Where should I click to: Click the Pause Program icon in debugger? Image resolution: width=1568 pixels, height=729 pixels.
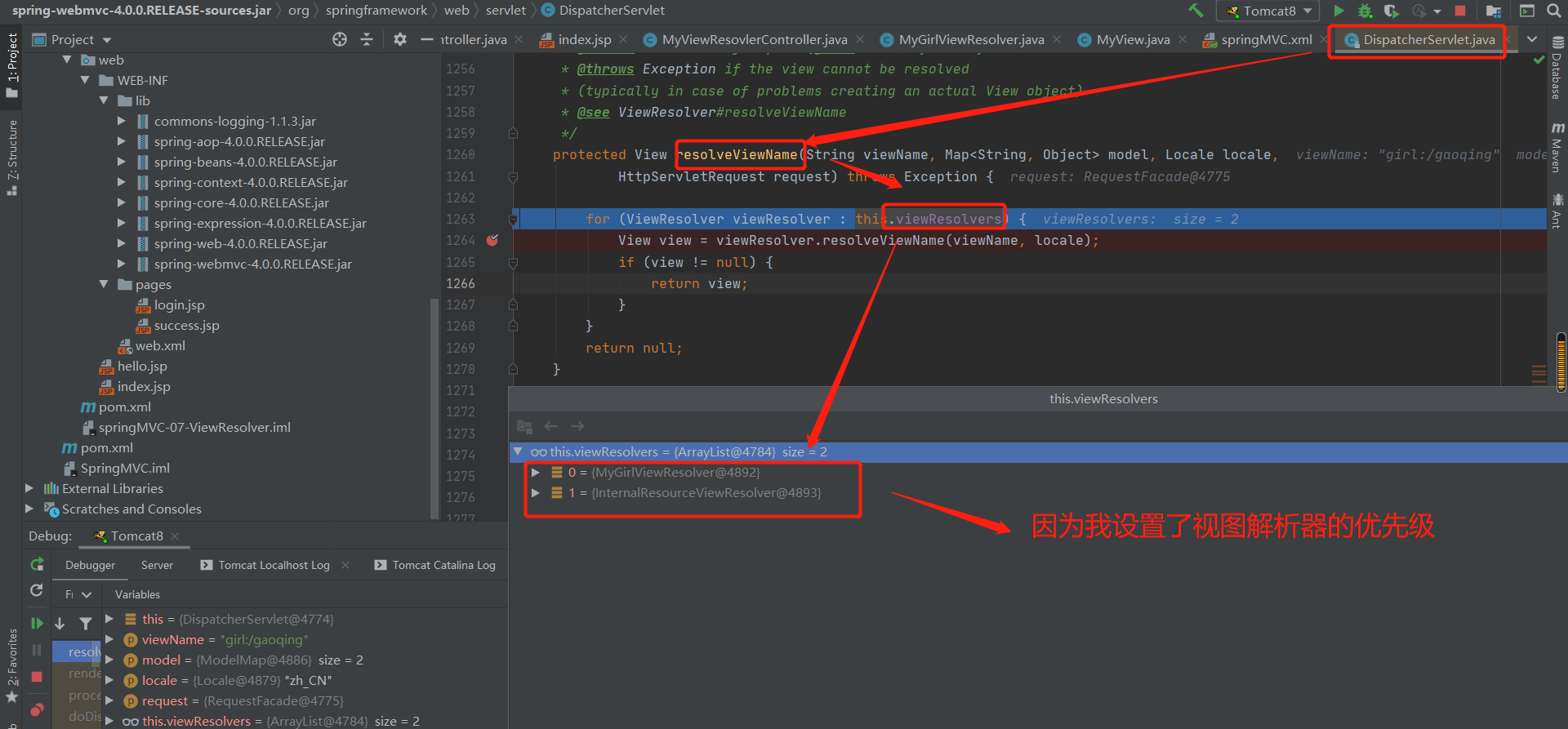pyautogui.click(x=37, y=650)
